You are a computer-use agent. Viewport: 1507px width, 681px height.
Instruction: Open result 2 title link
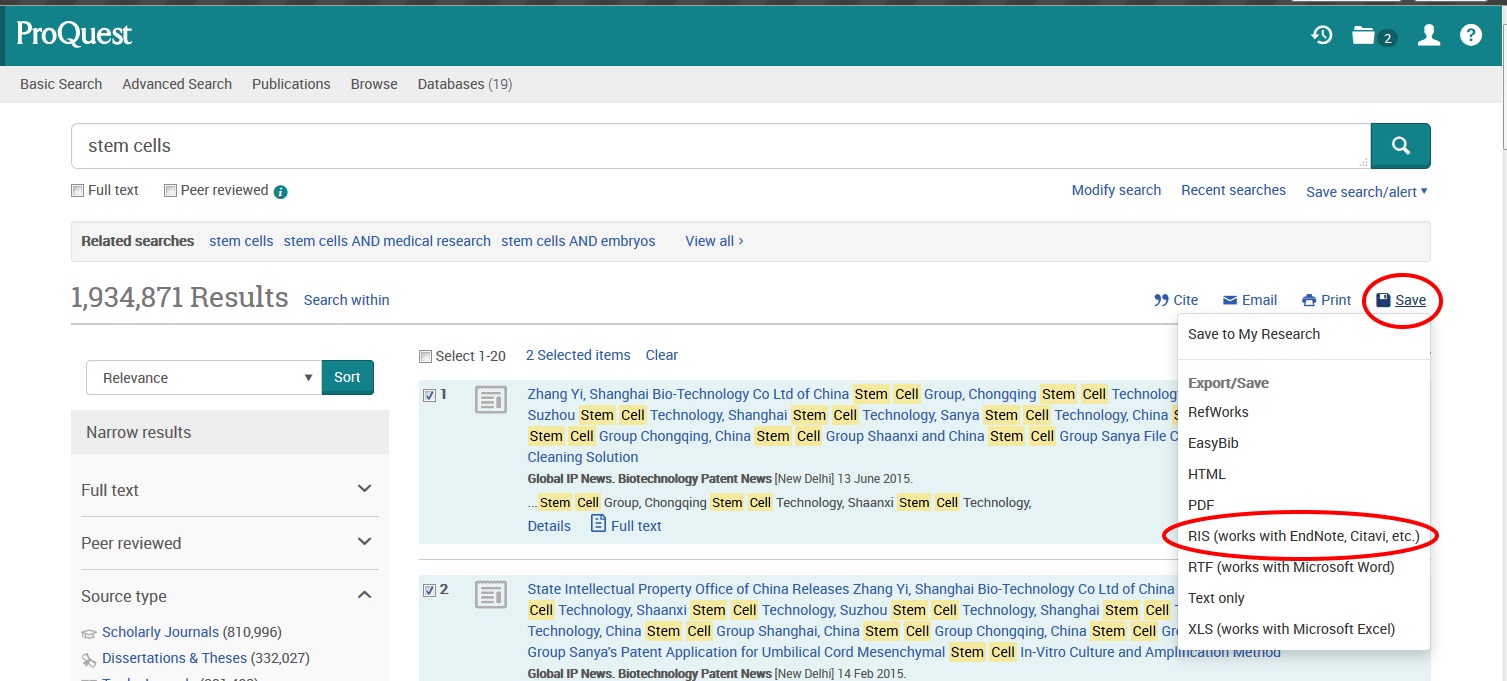coord(852,620)
